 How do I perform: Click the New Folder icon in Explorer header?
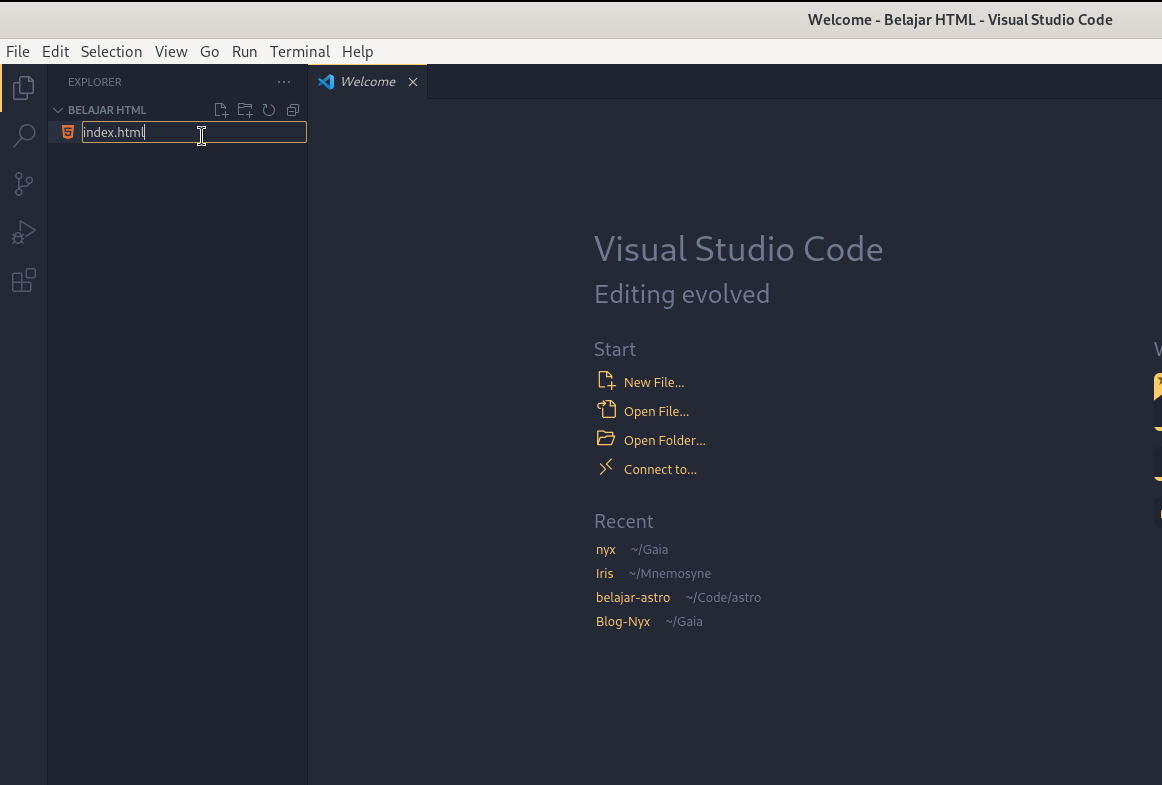tap(245, 110)
